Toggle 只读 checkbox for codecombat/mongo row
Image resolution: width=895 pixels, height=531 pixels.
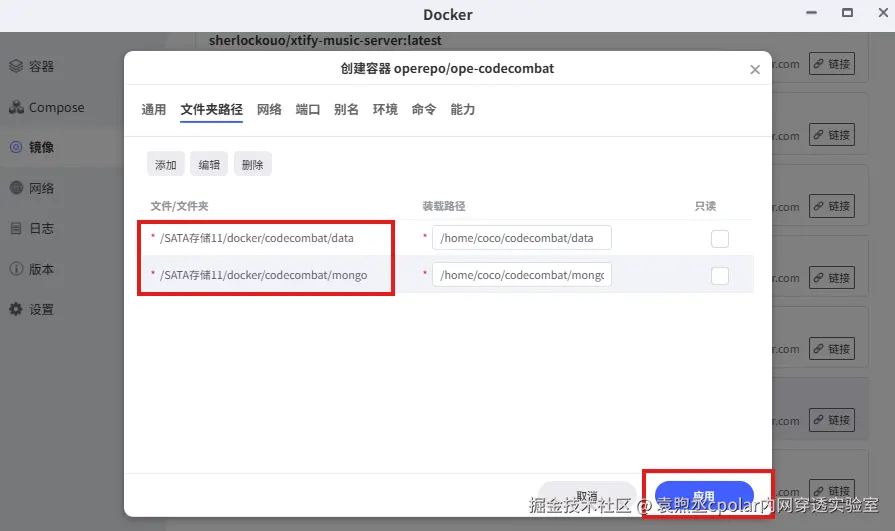point(720,276)
